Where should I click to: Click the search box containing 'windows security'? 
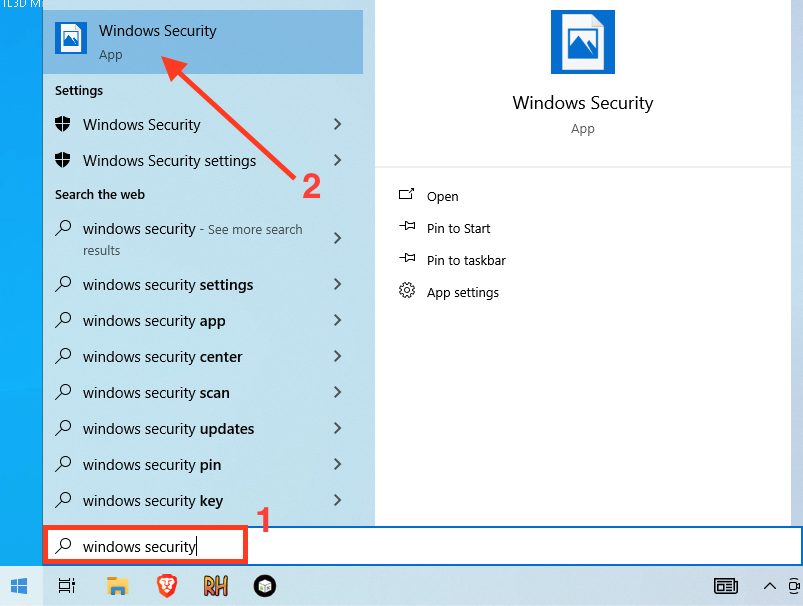point(145,546)
